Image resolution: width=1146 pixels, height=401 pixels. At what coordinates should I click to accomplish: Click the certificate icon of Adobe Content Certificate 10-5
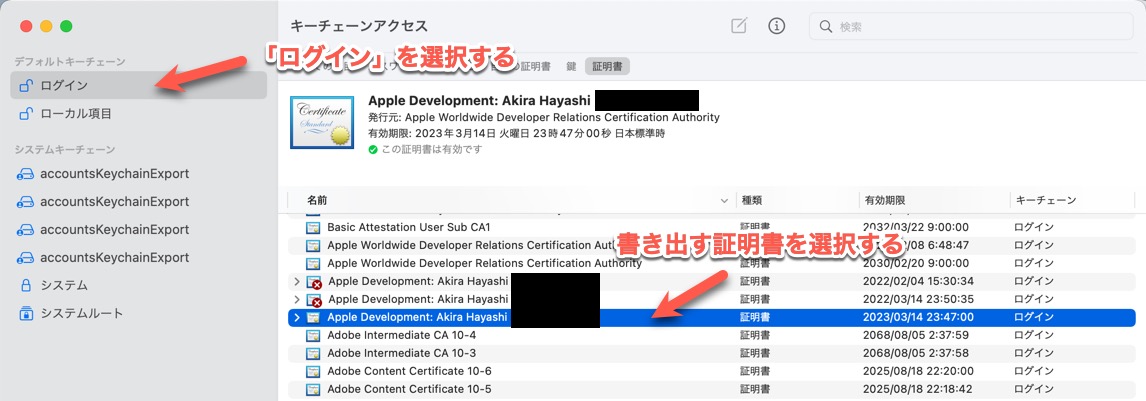[314, 389]
